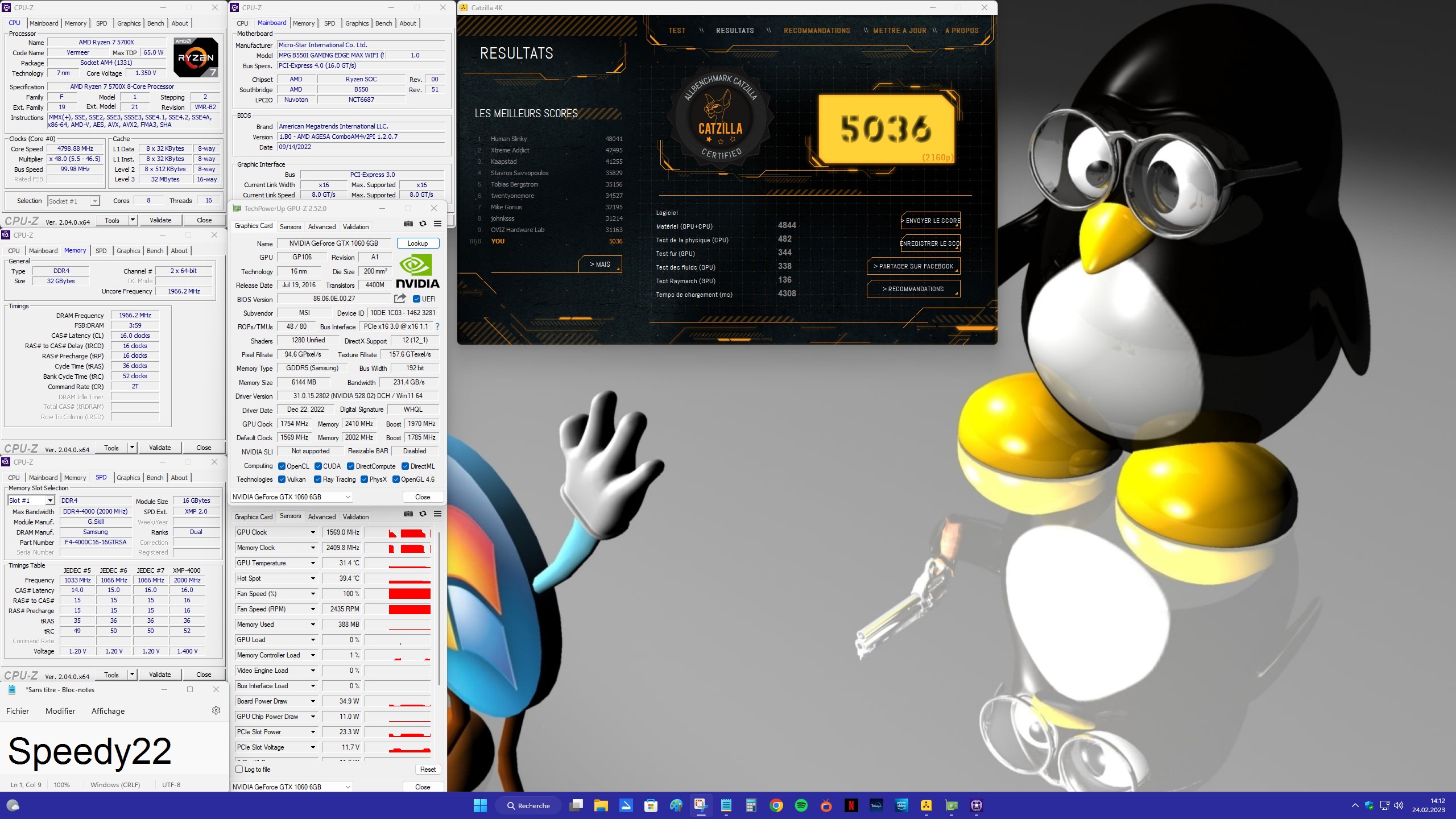Open the Advanced tab in GPU-Z Graphics Card panel
1456x819 pixels.
pyautogui.click(x=322, y=226)
